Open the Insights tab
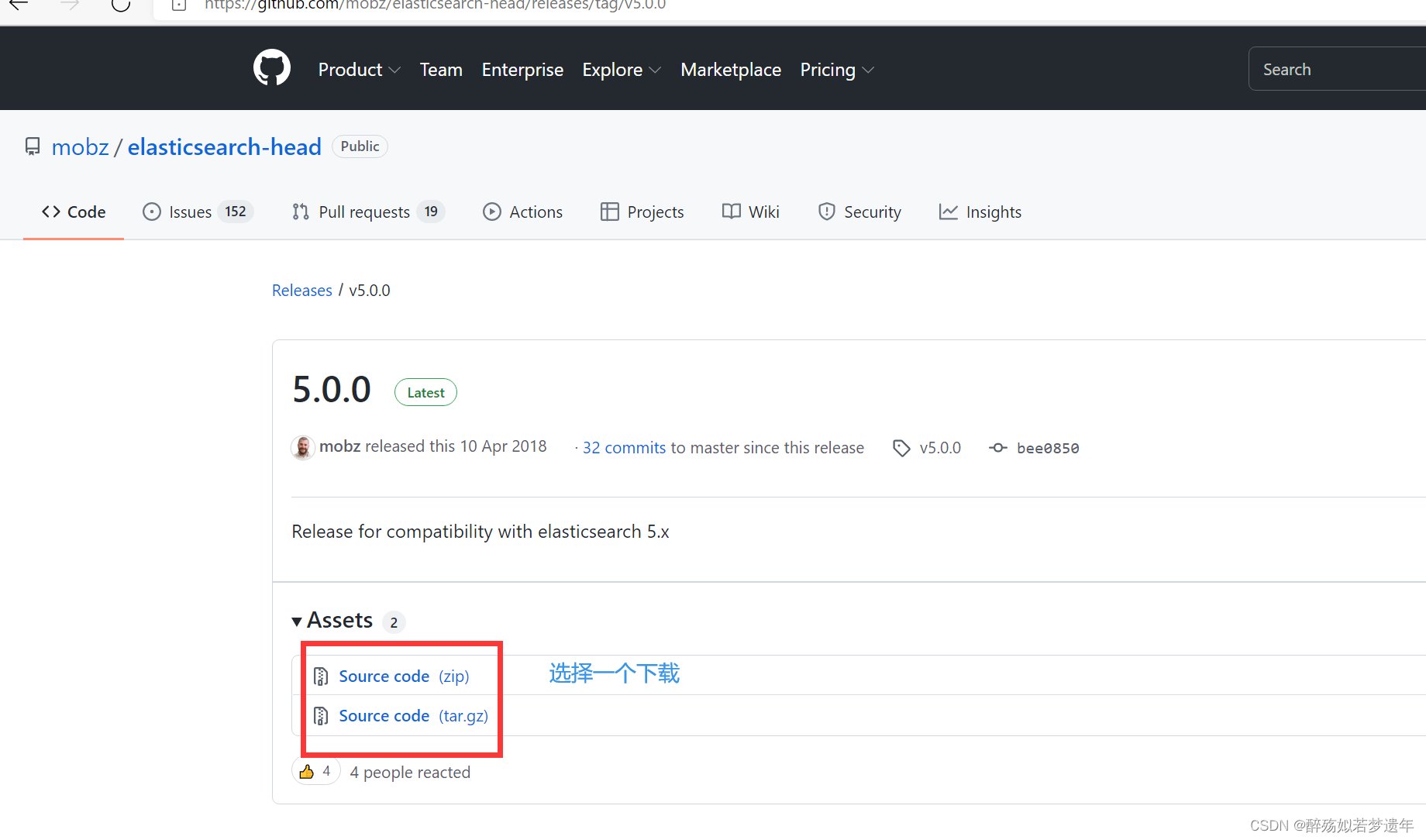This screenshot has height=840, width=1426. pyautogui.click(x=980, y=212)
